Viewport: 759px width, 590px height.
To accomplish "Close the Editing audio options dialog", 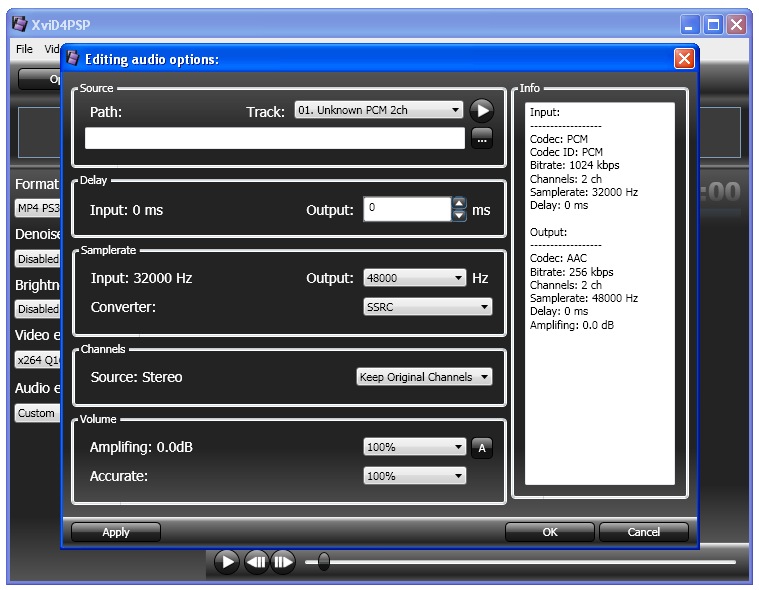I will [x=684, y=59].
